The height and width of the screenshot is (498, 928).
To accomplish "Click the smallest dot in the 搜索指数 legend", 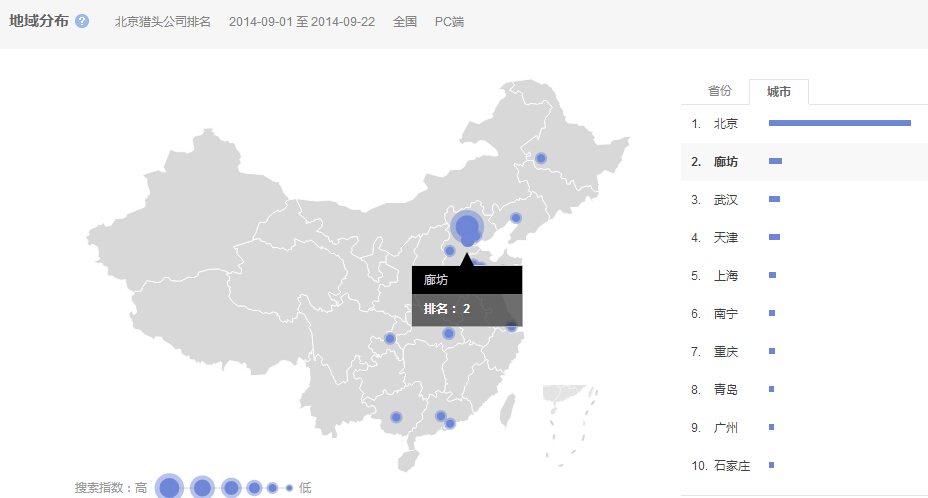I will (289, 488).
